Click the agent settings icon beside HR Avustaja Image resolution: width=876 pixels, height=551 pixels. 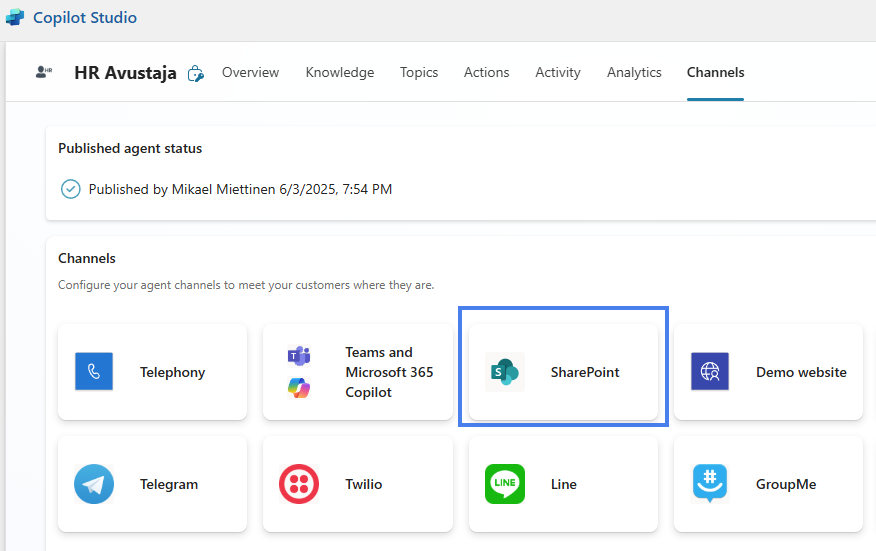click(196, 73)
